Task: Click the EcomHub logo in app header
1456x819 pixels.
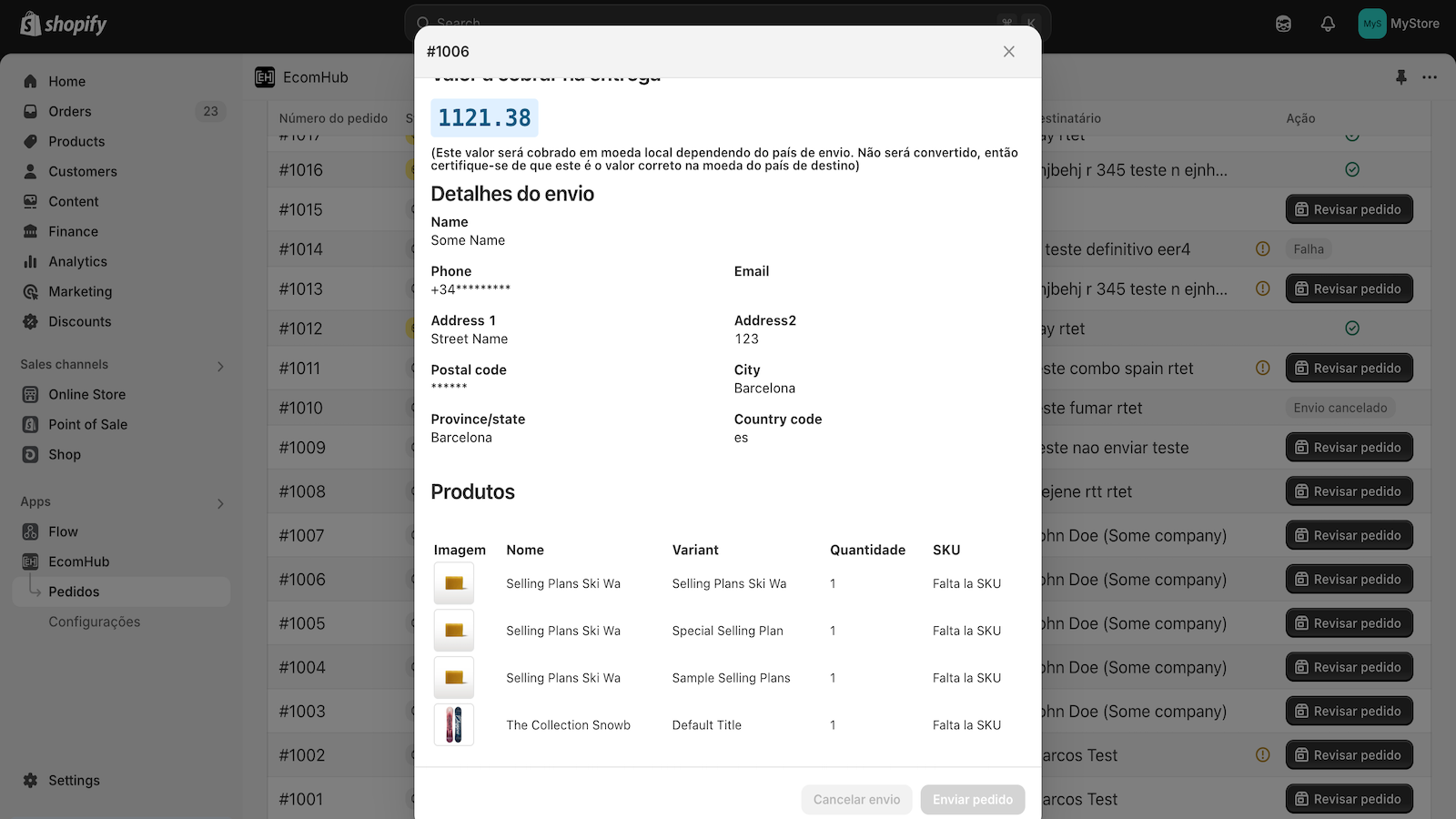Action: point(265,77)
